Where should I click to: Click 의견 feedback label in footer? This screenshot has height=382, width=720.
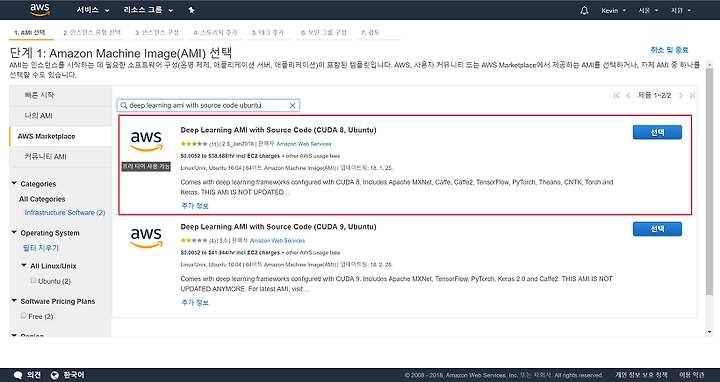click(34, 375)
